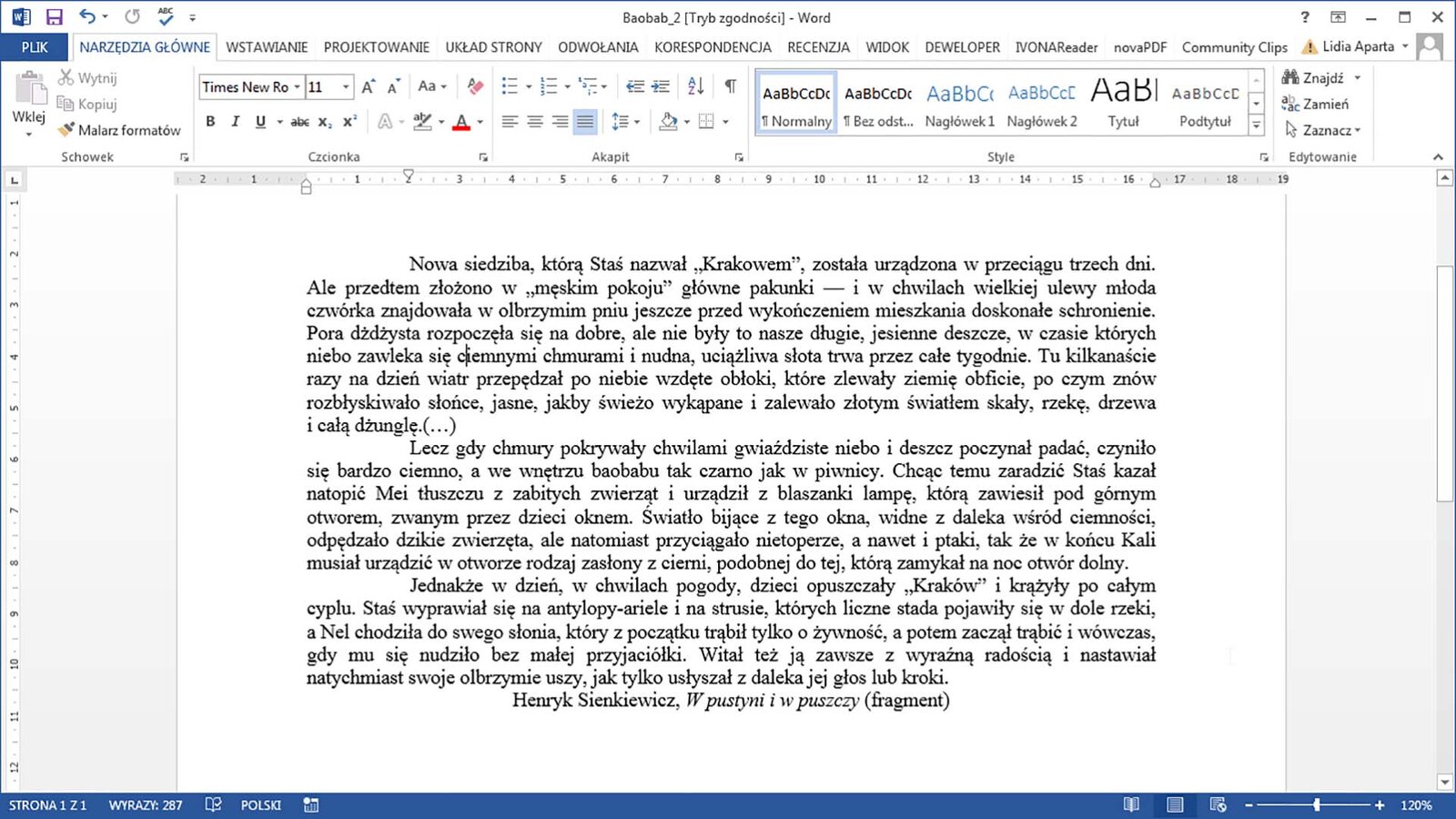The width and height of the screenshot is (1456, 819).
Task: Click the Save icon in quick access toolbar
Action: pos(54,17)
